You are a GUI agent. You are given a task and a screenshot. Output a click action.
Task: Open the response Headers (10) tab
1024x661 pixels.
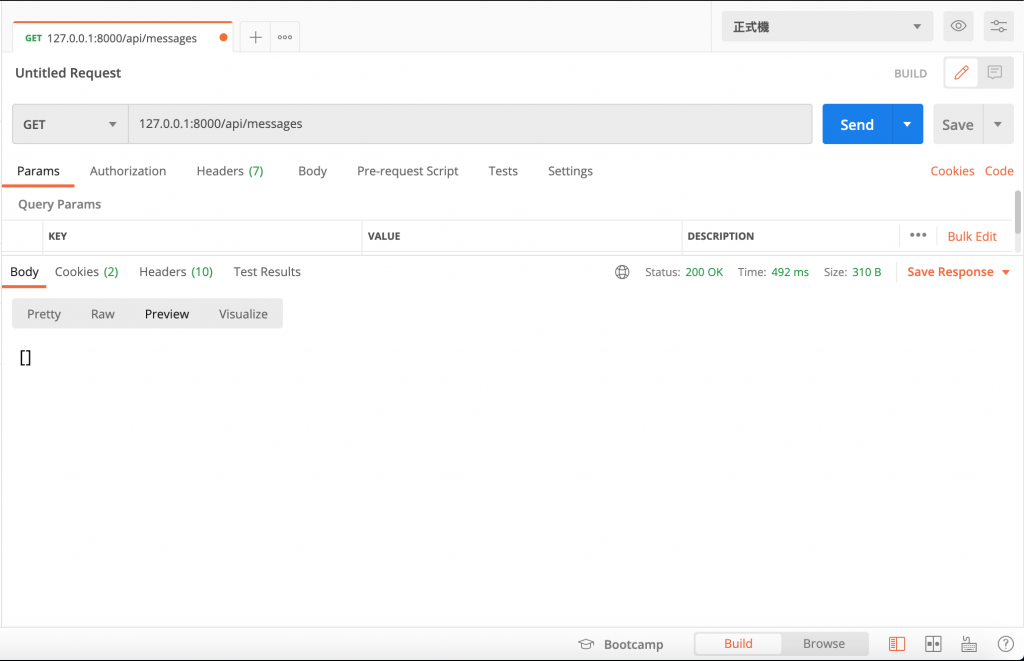(x=176, y=272)
